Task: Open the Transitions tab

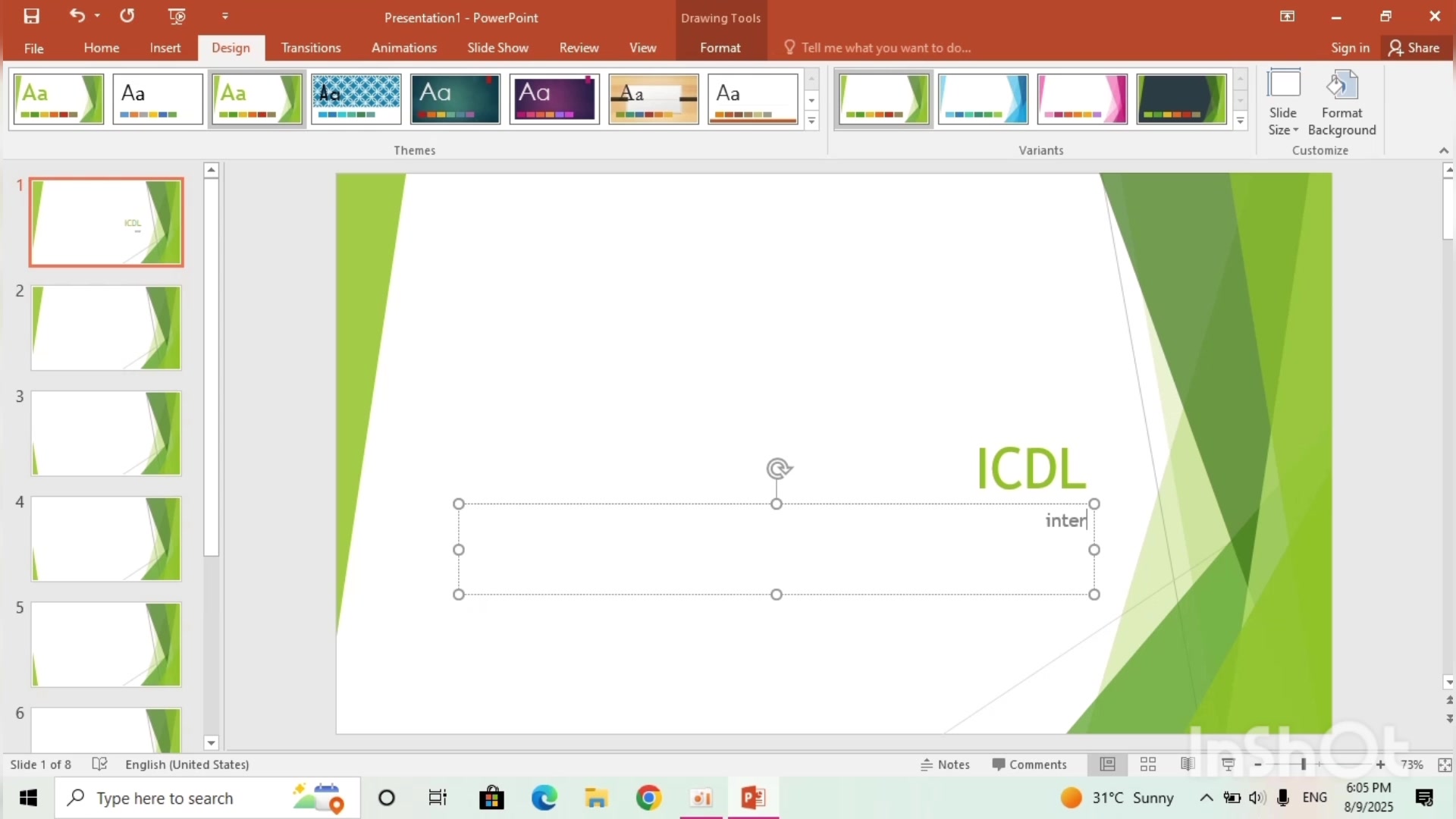Action: (x=311, y=48)
